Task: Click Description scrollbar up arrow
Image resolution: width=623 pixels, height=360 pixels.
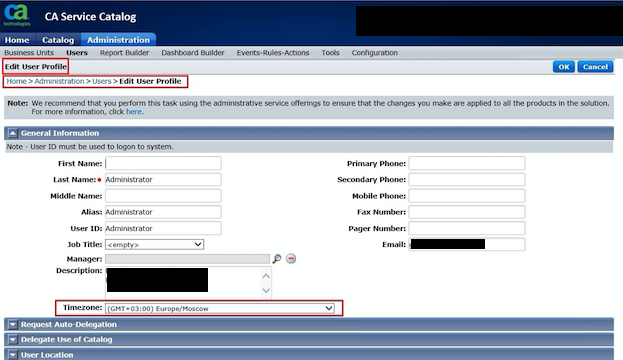Action: [266, 276]
